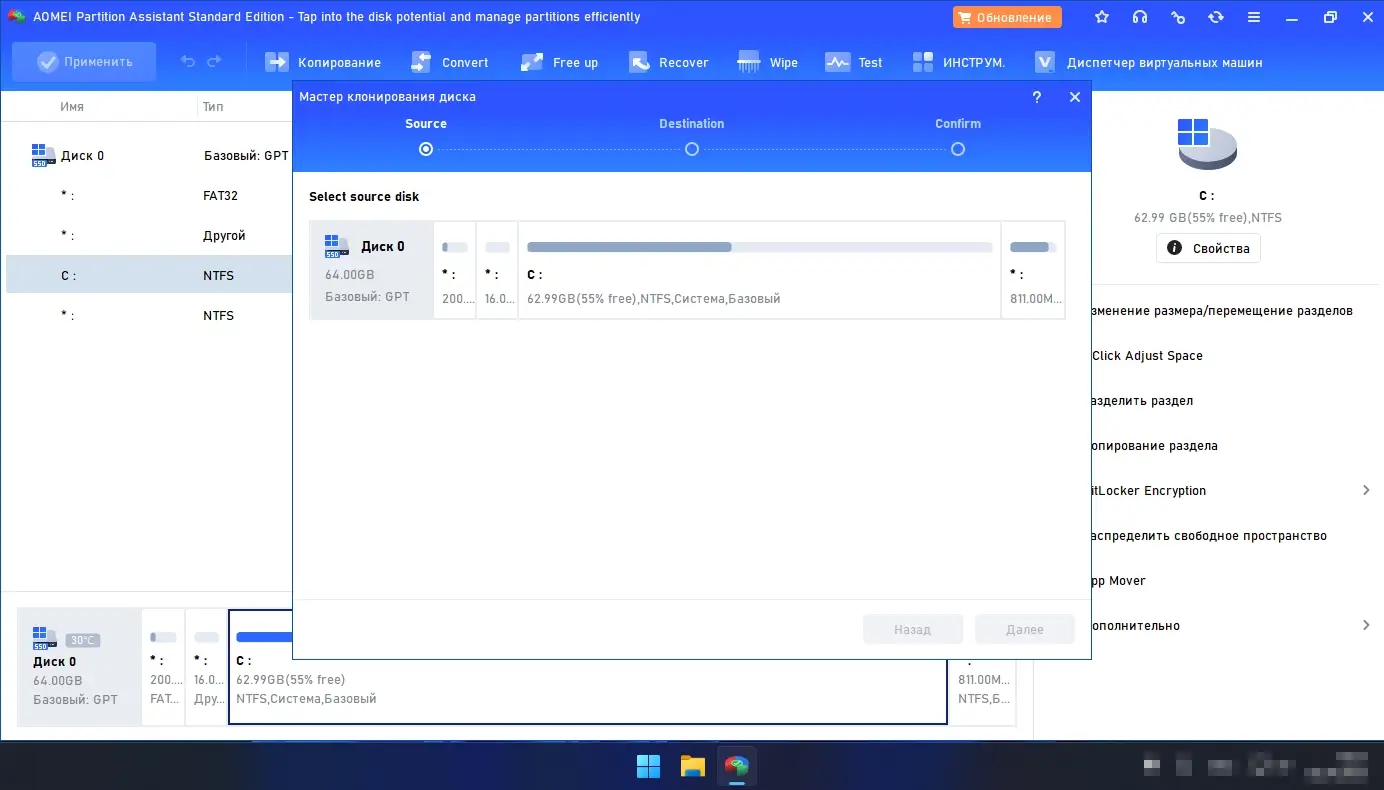Image resolution: width=1384 pixels, height=790 pixels.
Task: Click the Применить apply button
Action: (84, 62)
